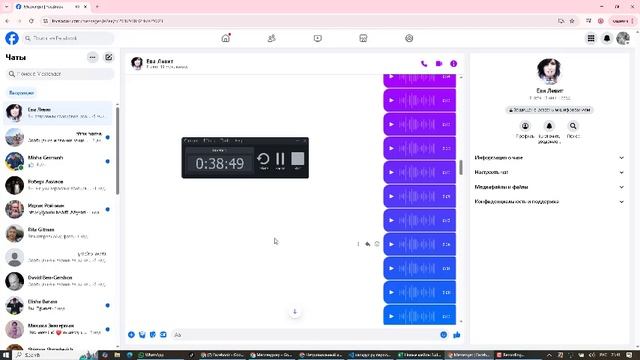640x360 pixels.
Task: Restart the recording in recorder widget
Action: 263,159
